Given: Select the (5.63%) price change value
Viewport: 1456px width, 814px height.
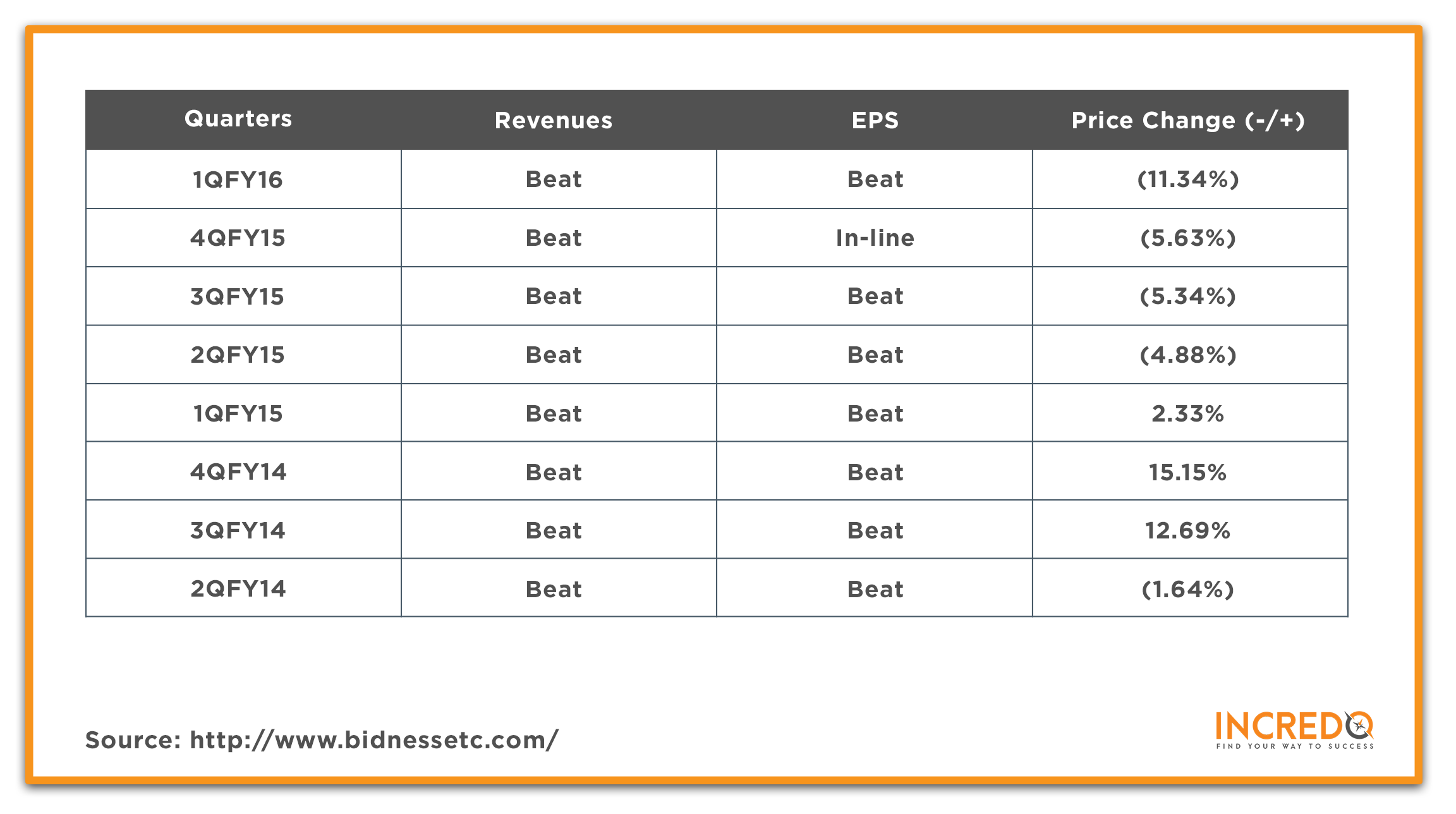Looking at the screenshot, I should click(1188, 238).
